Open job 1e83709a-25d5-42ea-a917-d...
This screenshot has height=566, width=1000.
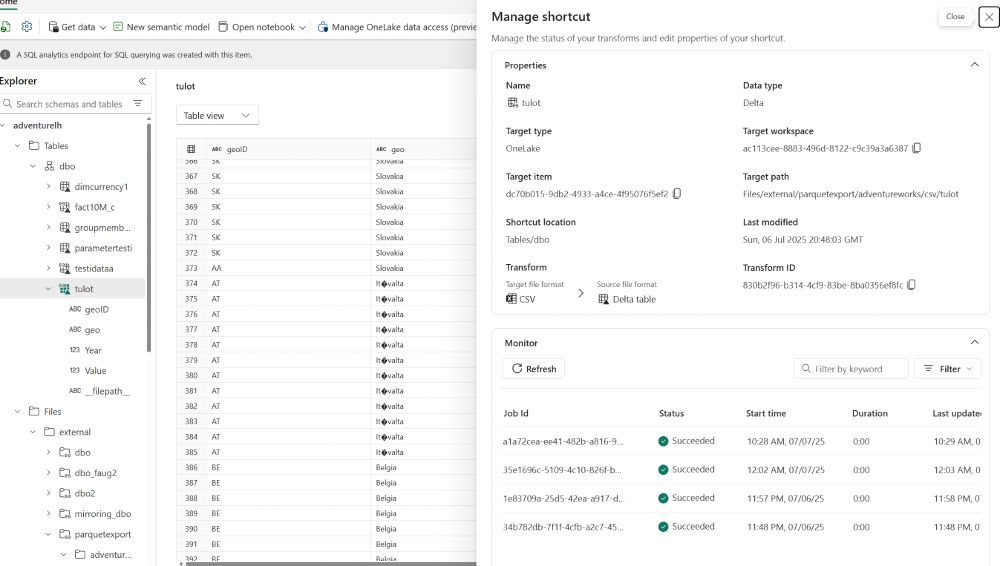click(563, 498)
